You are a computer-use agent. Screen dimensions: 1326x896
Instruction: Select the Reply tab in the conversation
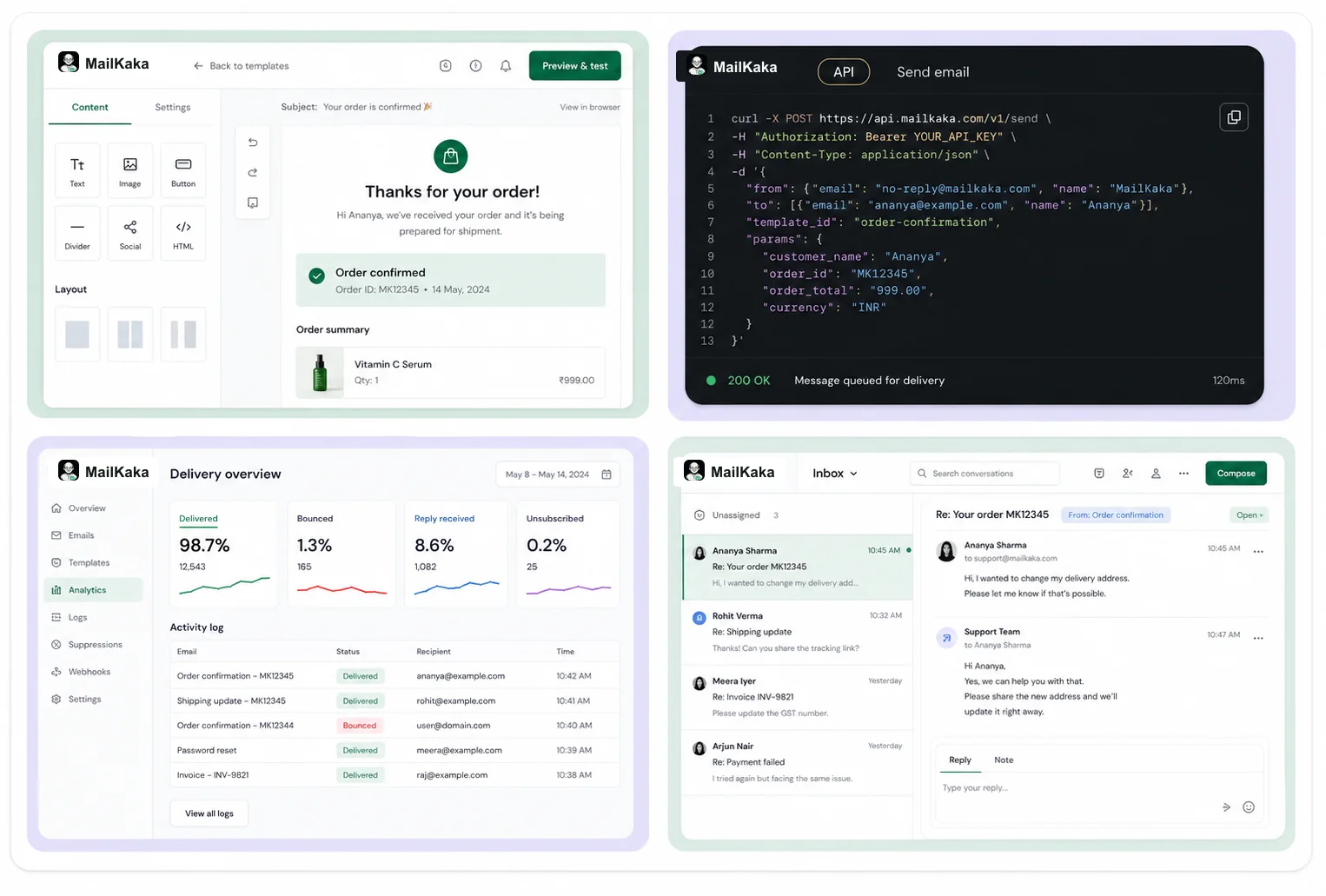[x=960, y=760]
